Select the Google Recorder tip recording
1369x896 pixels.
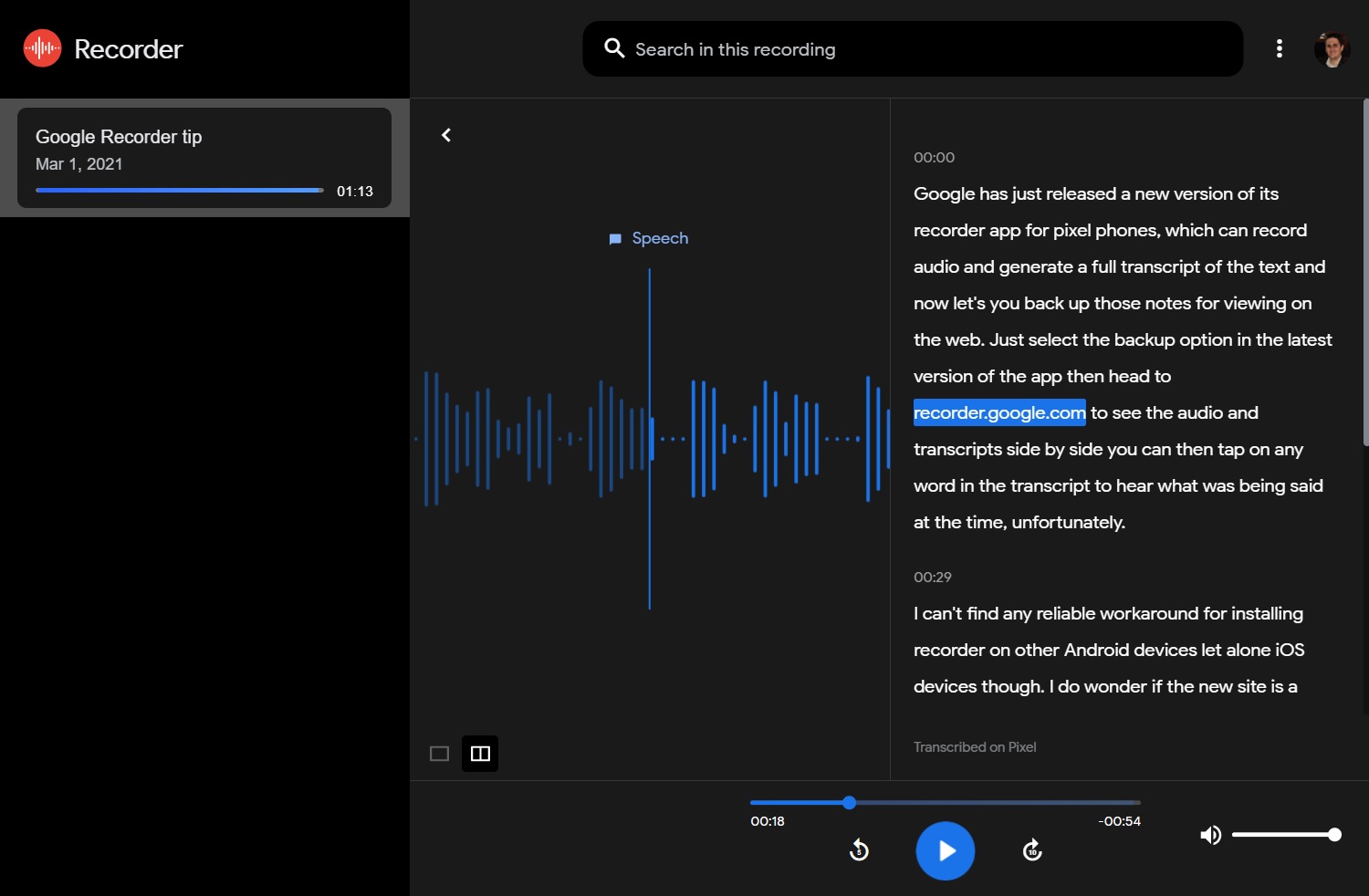coord(204,158)
